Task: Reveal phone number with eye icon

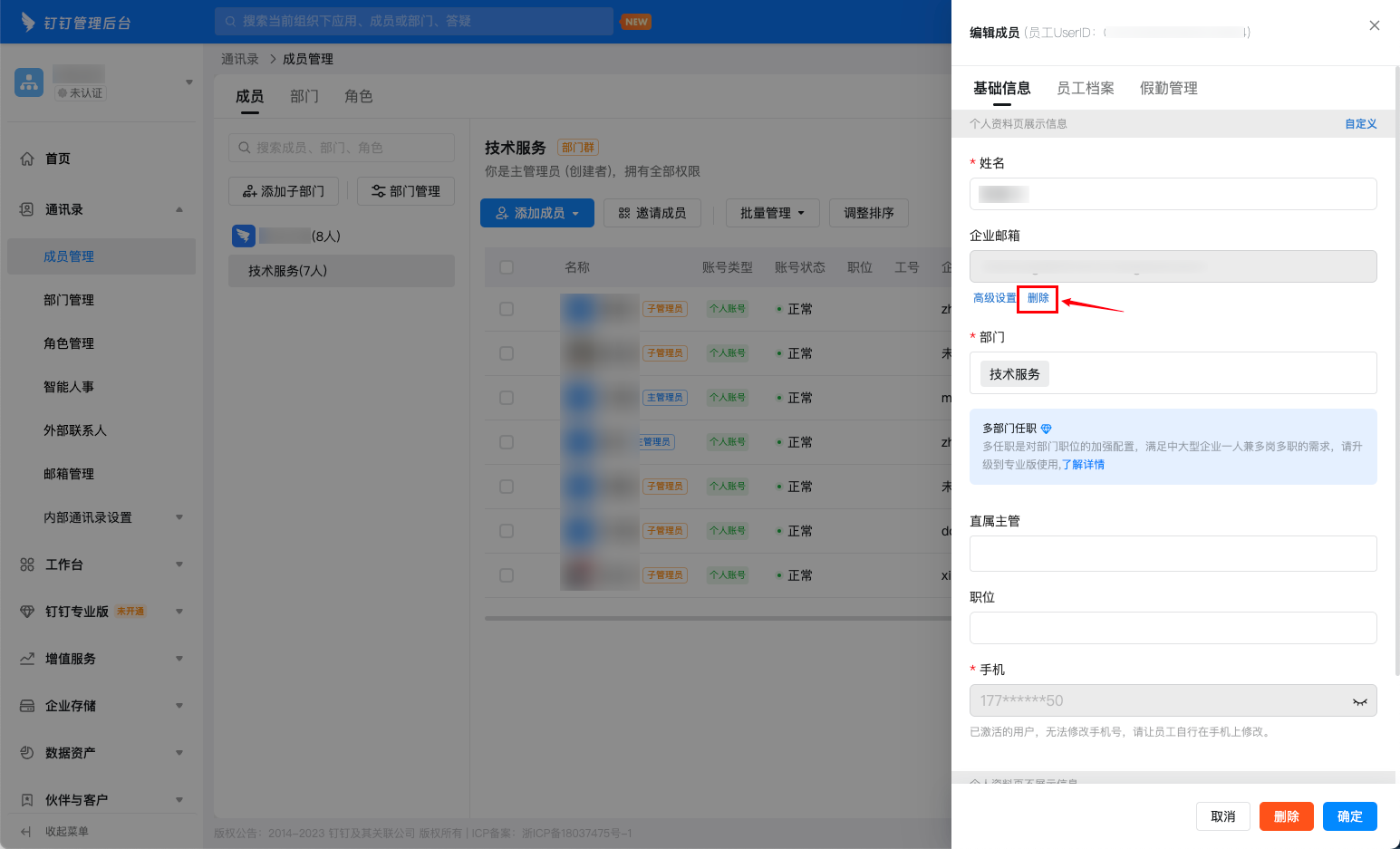Action: pyautogui.click(x=1359, y=701)
